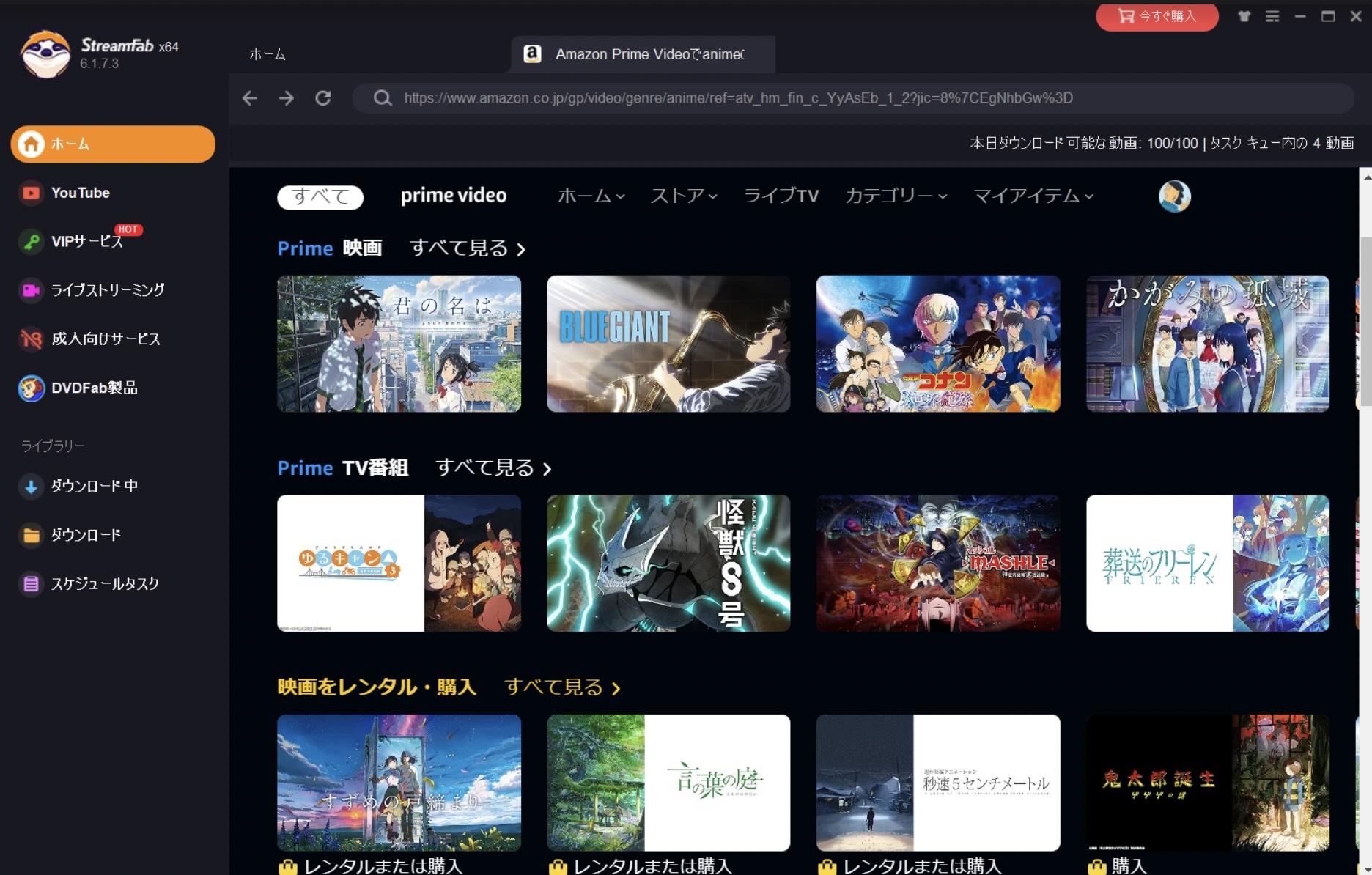This screenshot has width=1372, height=875.
Task: Go forward in the browser
Action: (x=286, y=97)
